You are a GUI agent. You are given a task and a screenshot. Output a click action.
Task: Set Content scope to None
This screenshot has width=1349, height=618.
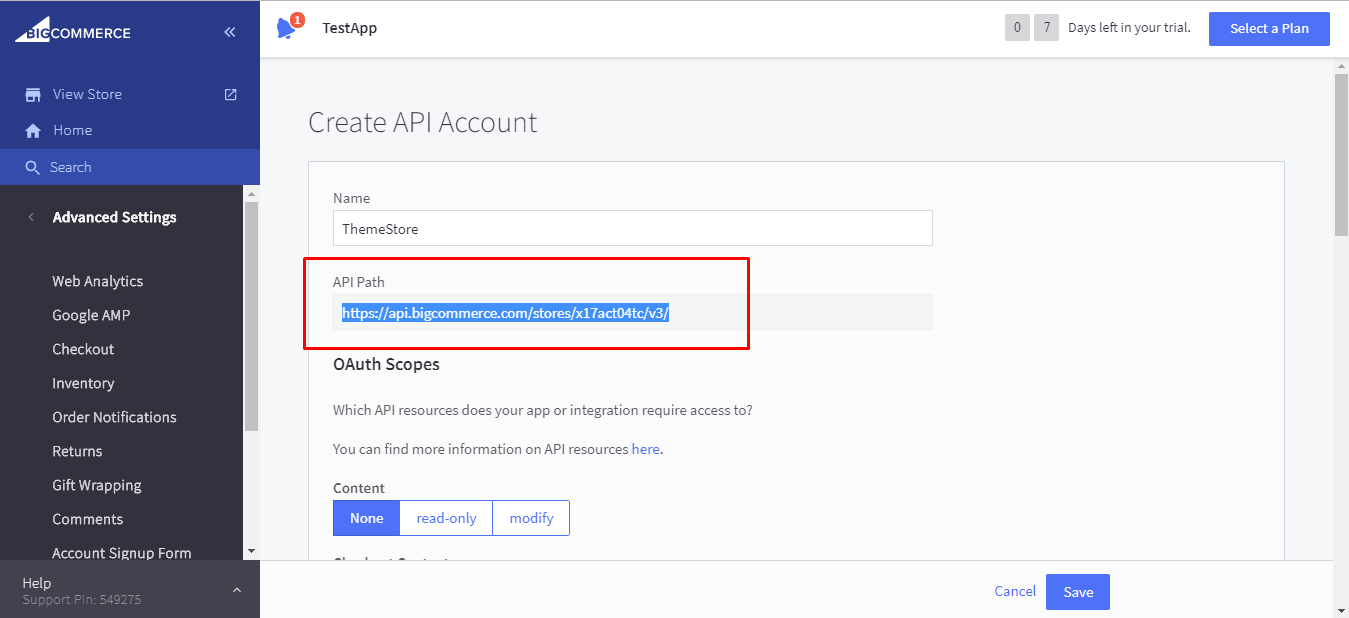366,518
